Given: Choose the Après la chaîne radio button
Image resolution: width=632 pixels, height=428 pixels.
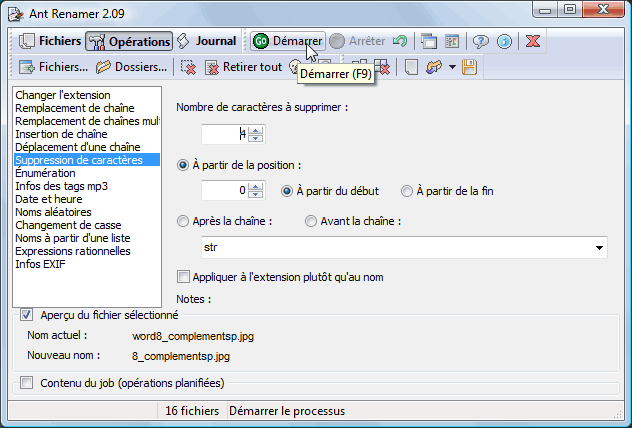Looking at the screenshot, I should (x=183, y=221).
